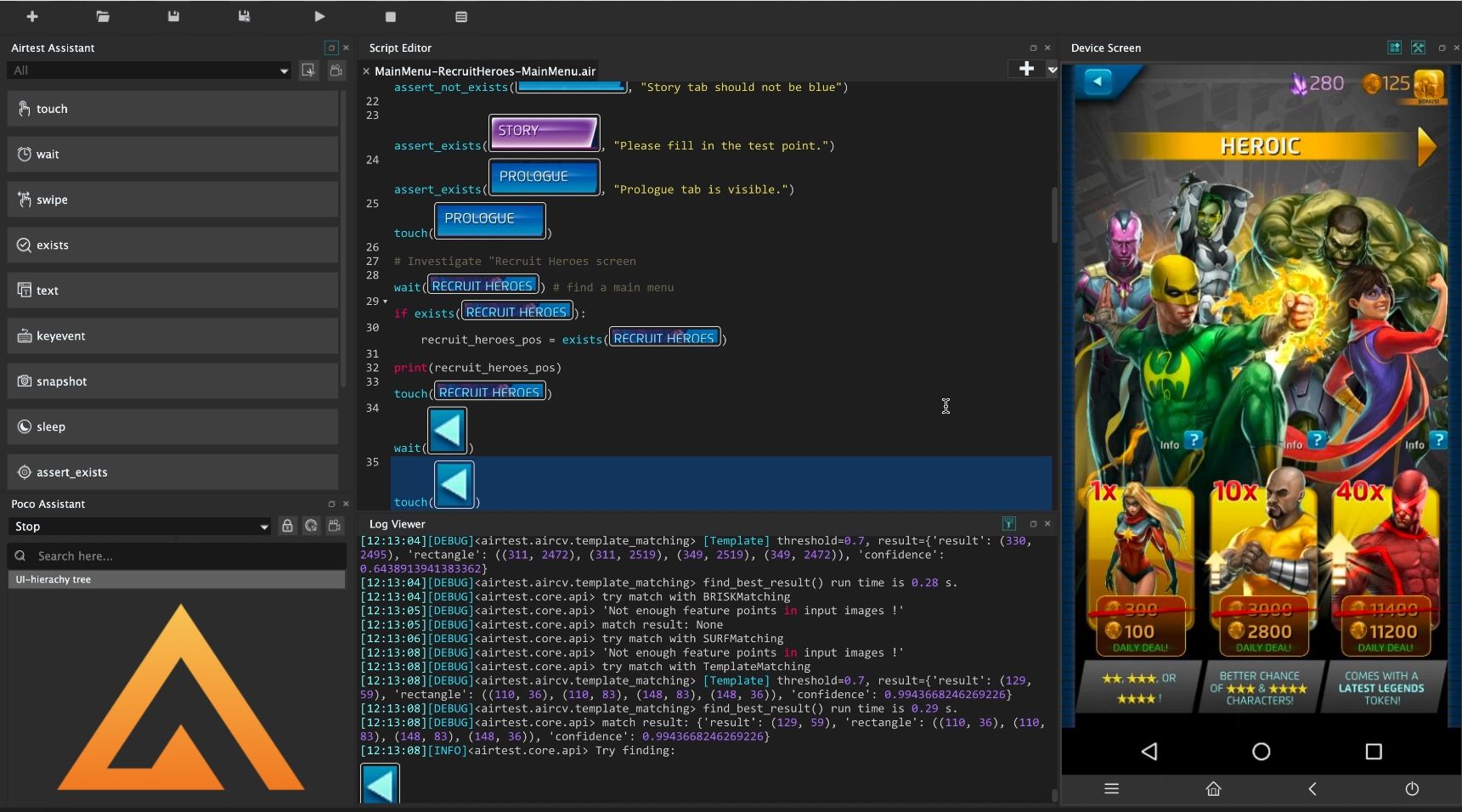Click the PROLOGUE image in touch on line 25
The height and width of the screenshot is (812, 1462).
point(490,220)
